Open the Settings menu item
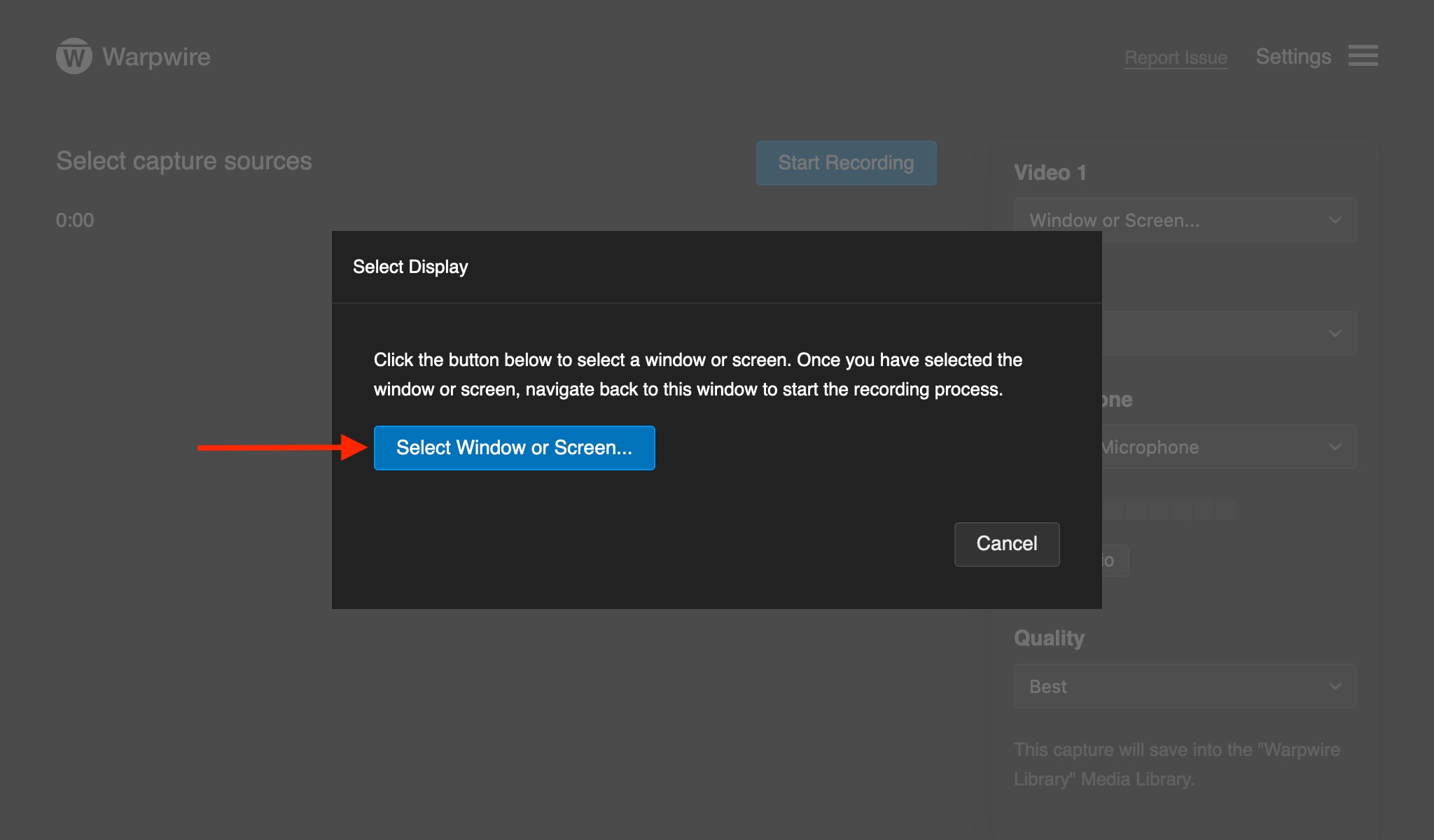This screenshot has width=1434, height=840. pos(1293,56)
